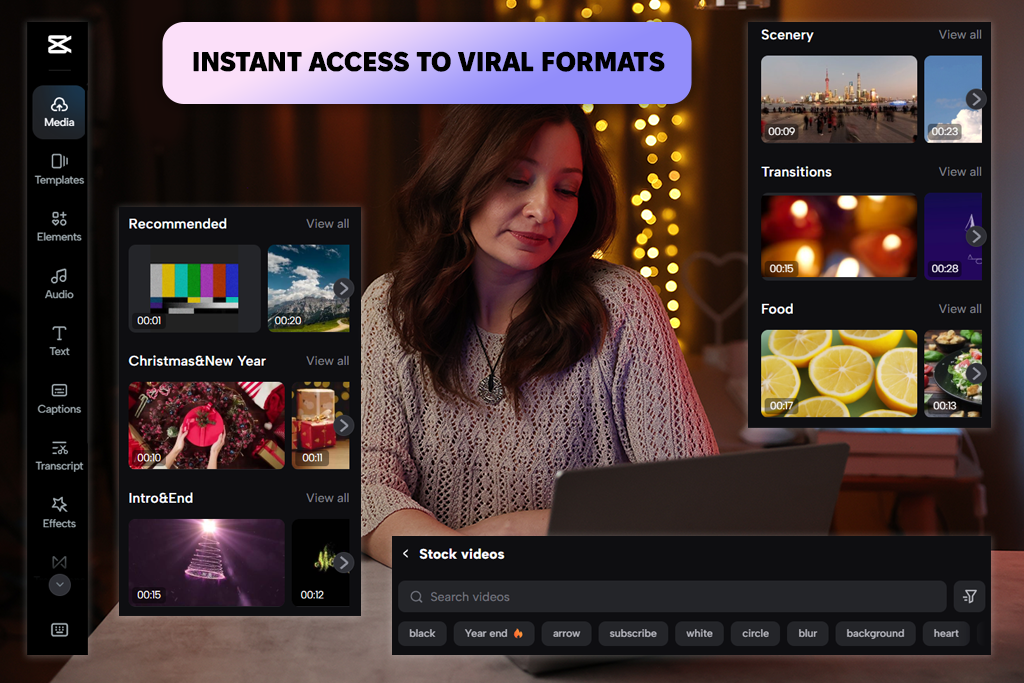The image size is (1024, 683).
Task: Click the Transitions section heading
Action: coord(796,172)
